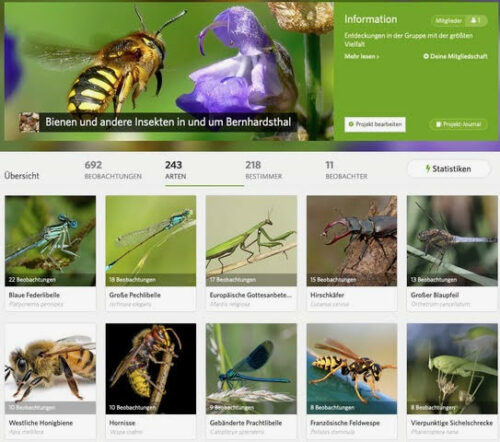Click the Westliche Honigbiene species name

[41, 423]
